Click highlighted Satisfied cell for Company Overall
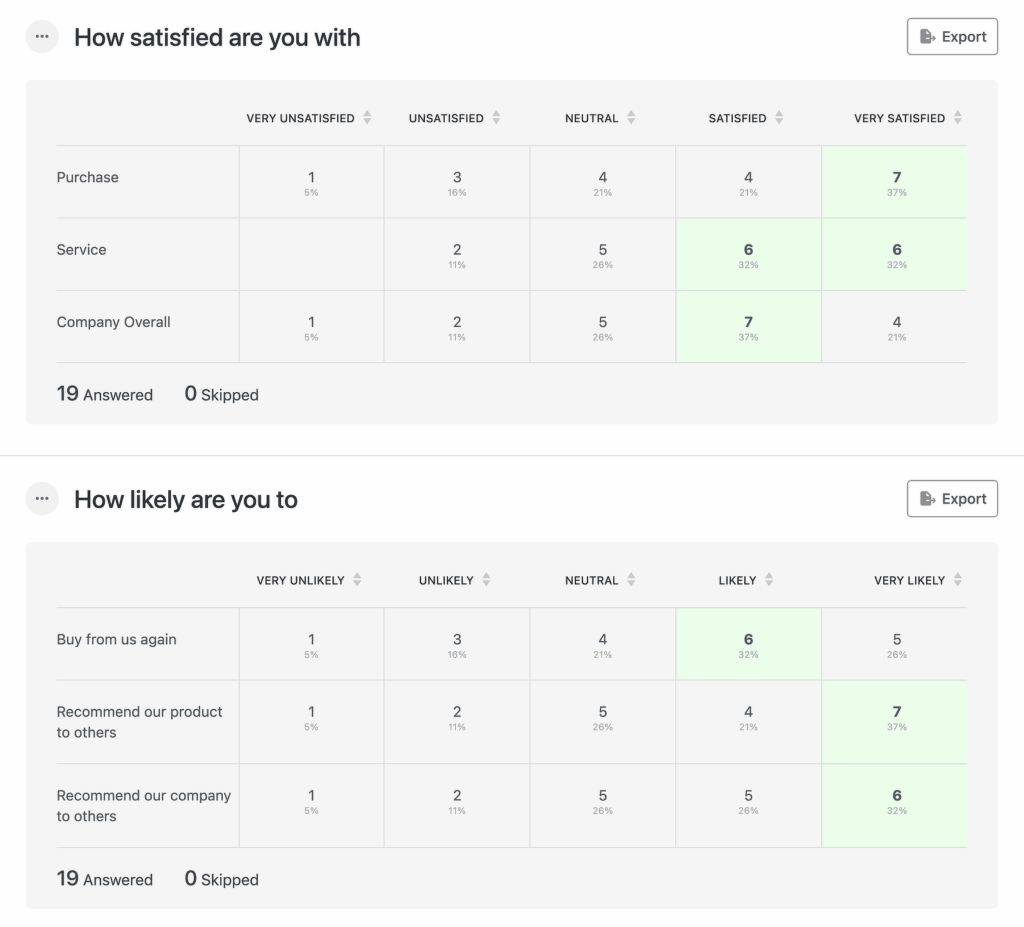 pyautogui.click(x=748, y=327)
